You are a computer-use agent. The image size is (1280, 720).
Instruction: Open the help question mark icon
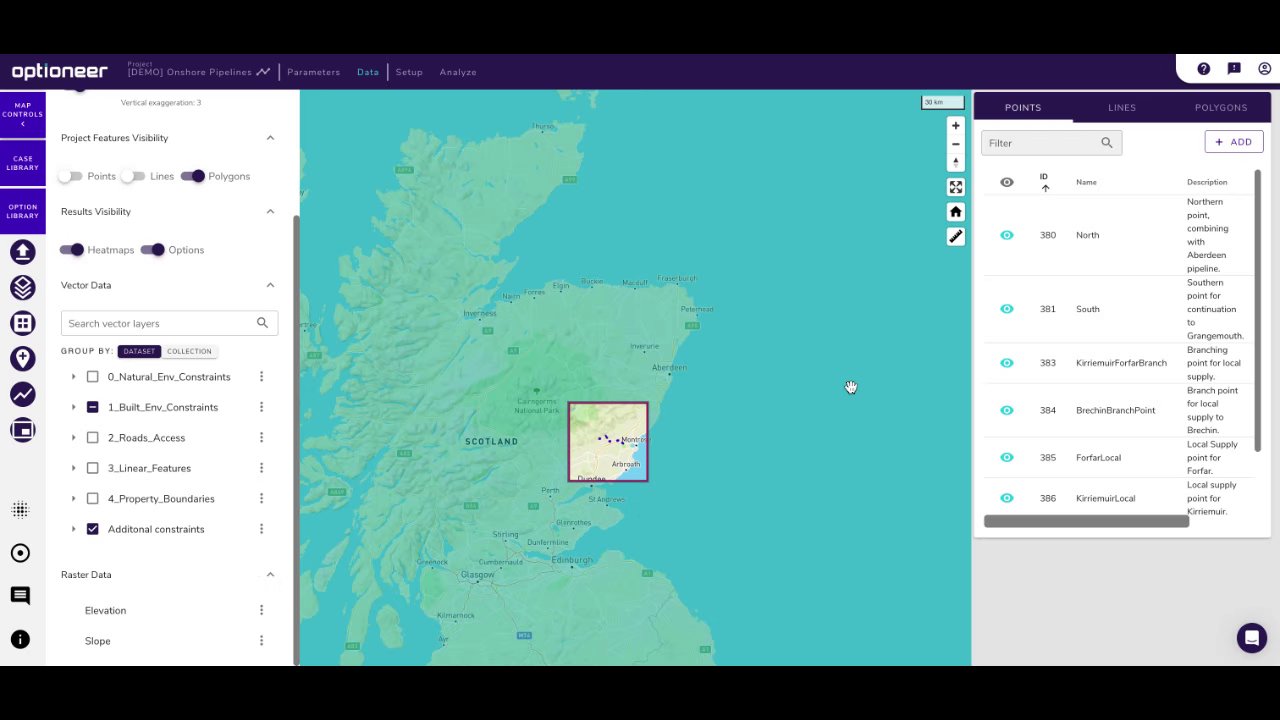[x=1203, y=69]
